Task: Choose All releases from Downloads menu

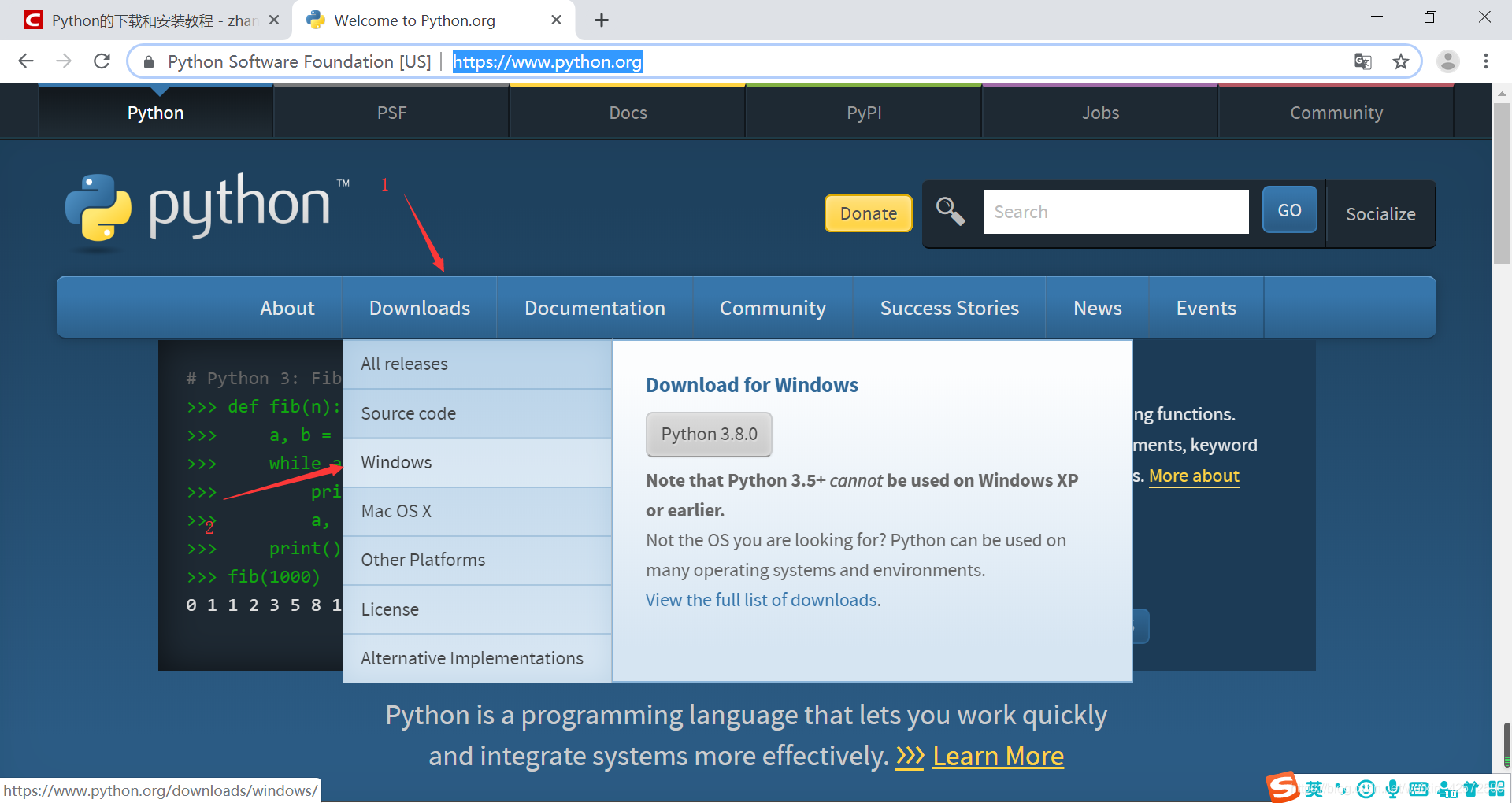Action: [477, 364]
